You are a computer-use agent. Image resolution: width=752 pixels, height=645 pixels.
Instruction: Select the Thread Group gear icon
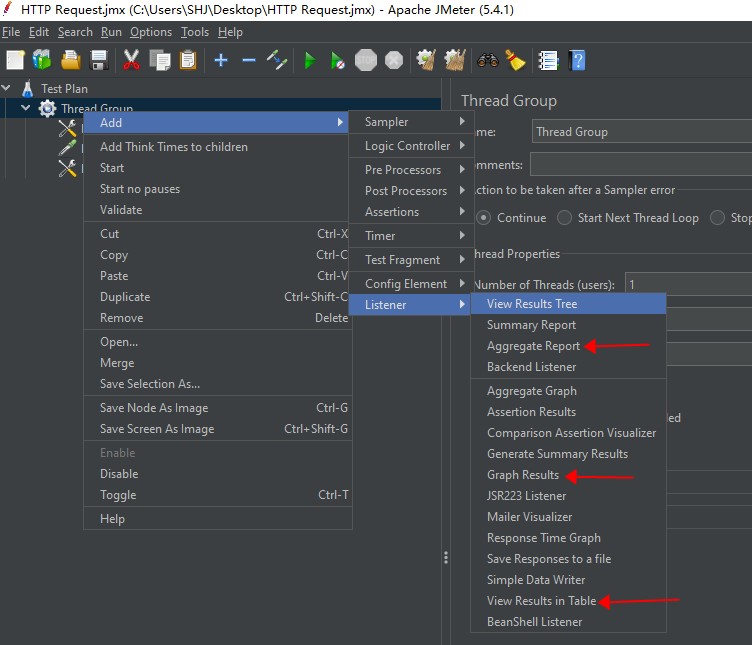(47, 108)
